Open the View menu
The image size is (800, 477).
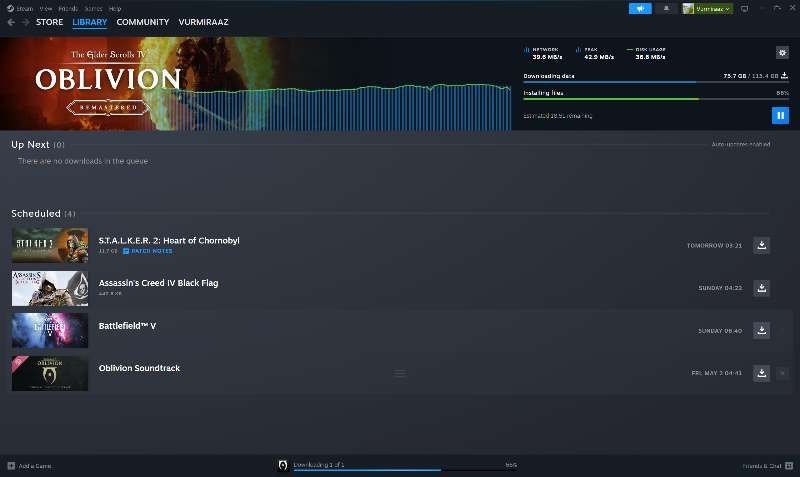[45, 9]
